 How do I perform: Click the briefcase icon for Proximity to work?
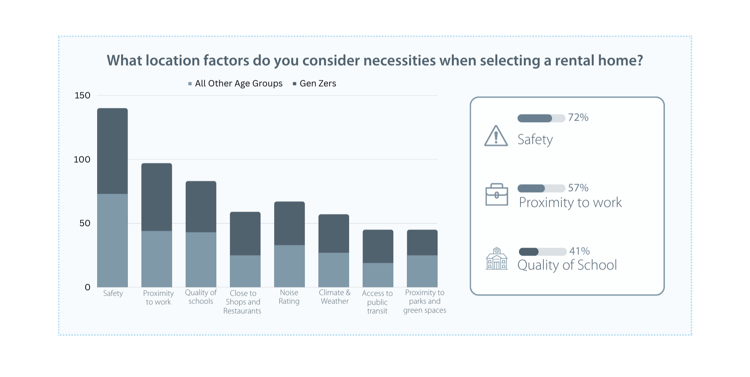pos(496,195)
